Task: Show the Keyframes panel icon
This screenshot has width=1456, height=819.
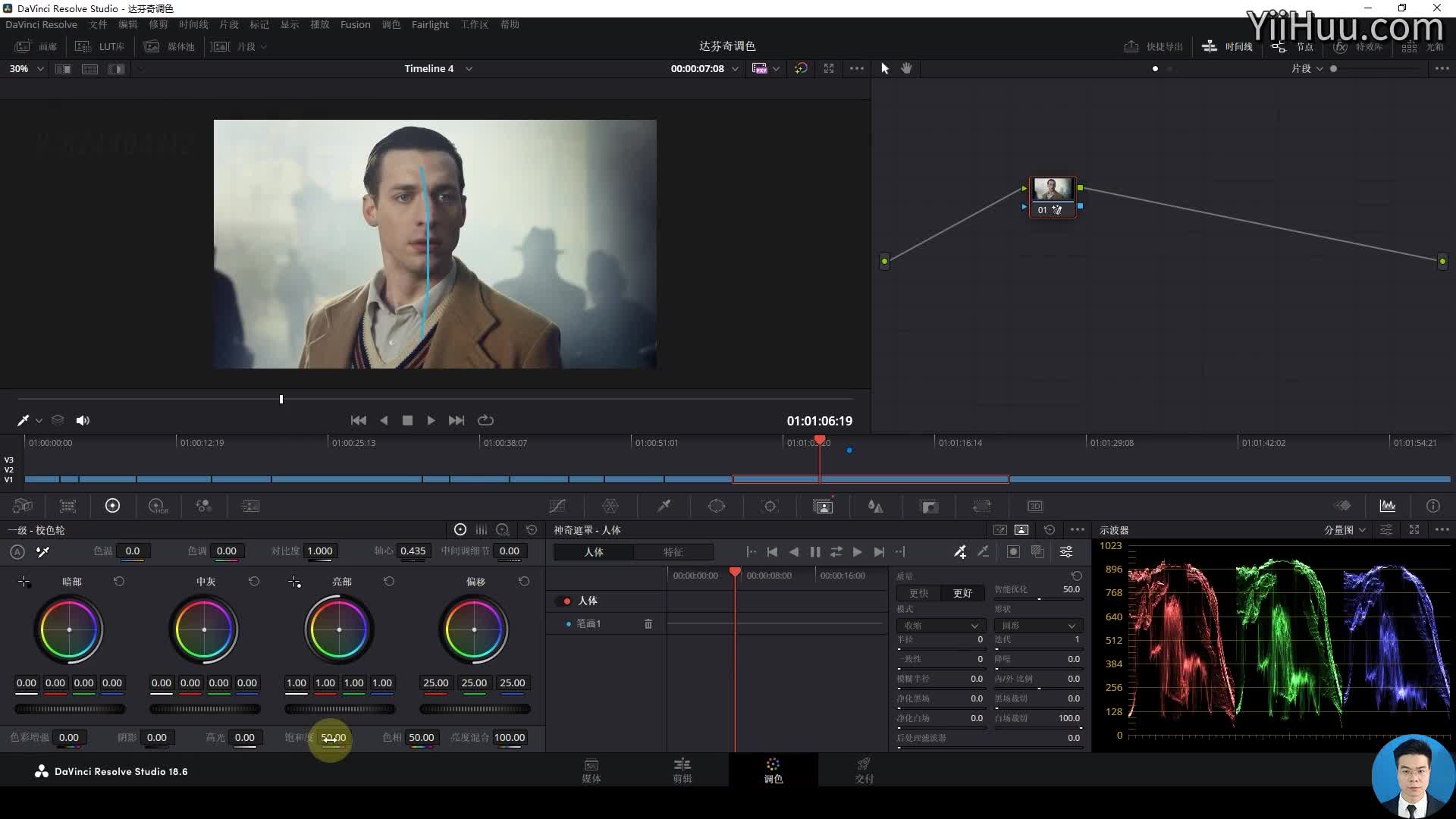Action: [1343, 506]
